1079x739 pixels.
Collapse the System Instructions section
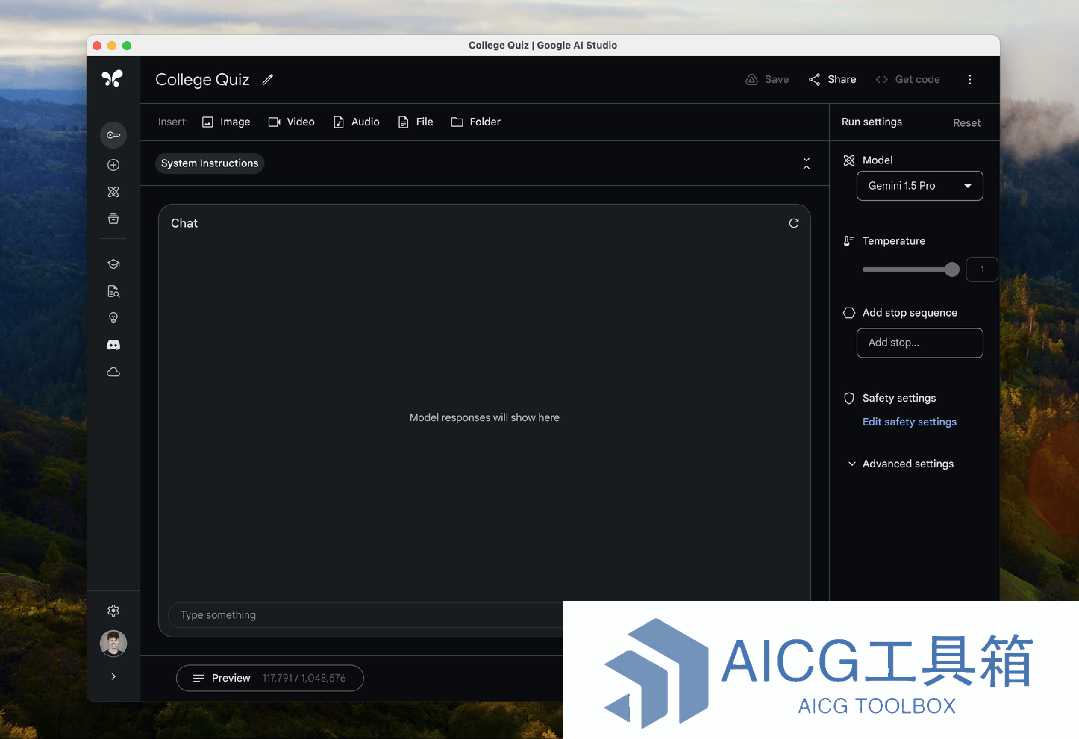point(806,163)
